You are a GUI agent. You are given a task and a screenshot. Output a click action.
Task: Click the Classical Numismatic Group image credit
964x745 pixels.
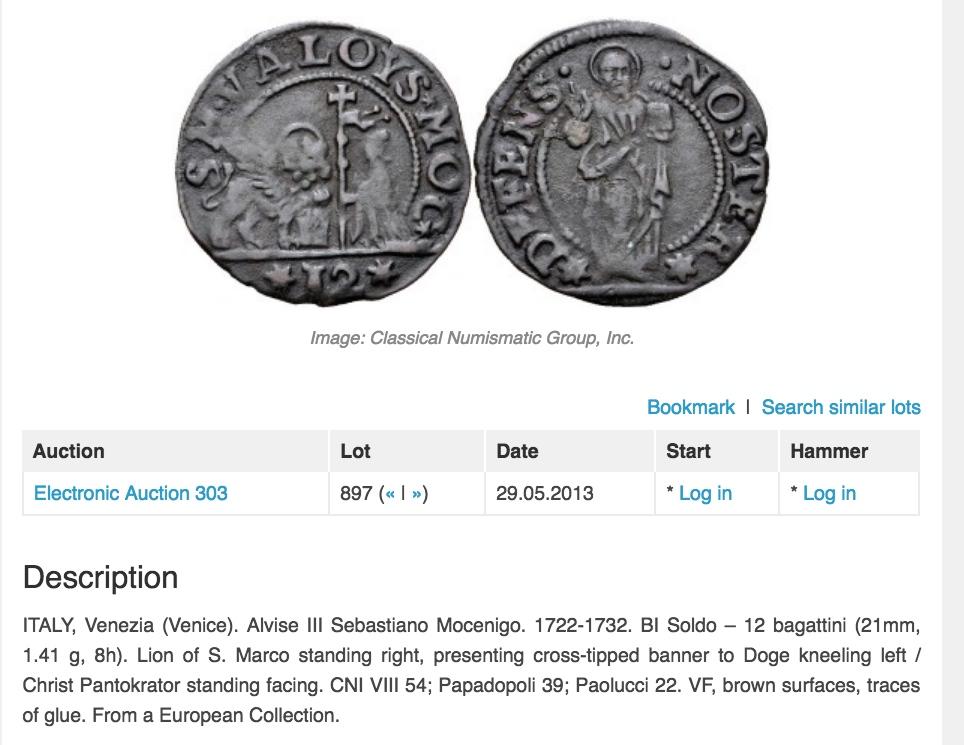[472, 338]
